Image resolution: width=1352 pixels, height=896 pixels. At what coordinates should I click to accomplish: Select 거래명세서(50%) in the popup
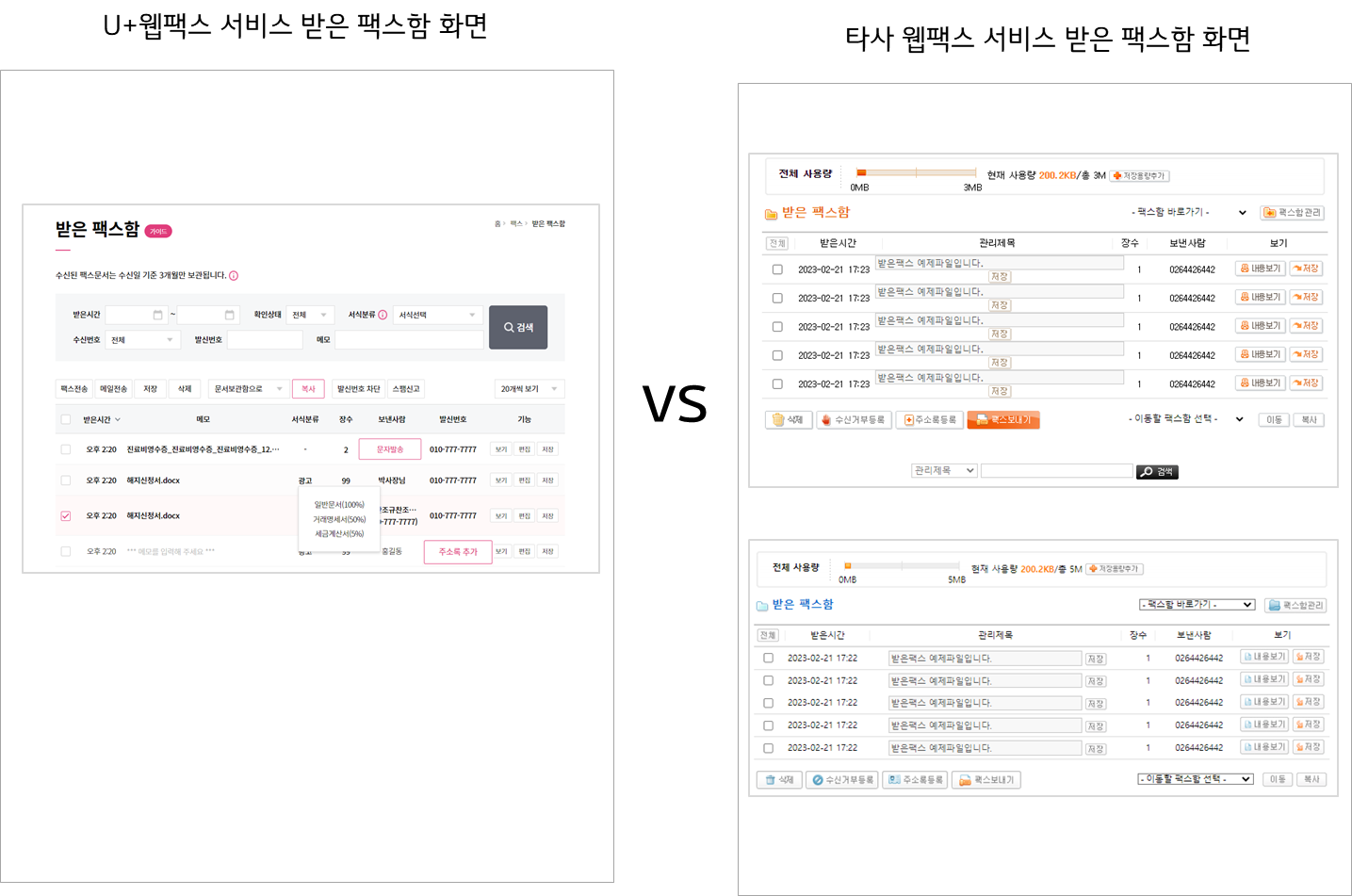click(339, 519)
